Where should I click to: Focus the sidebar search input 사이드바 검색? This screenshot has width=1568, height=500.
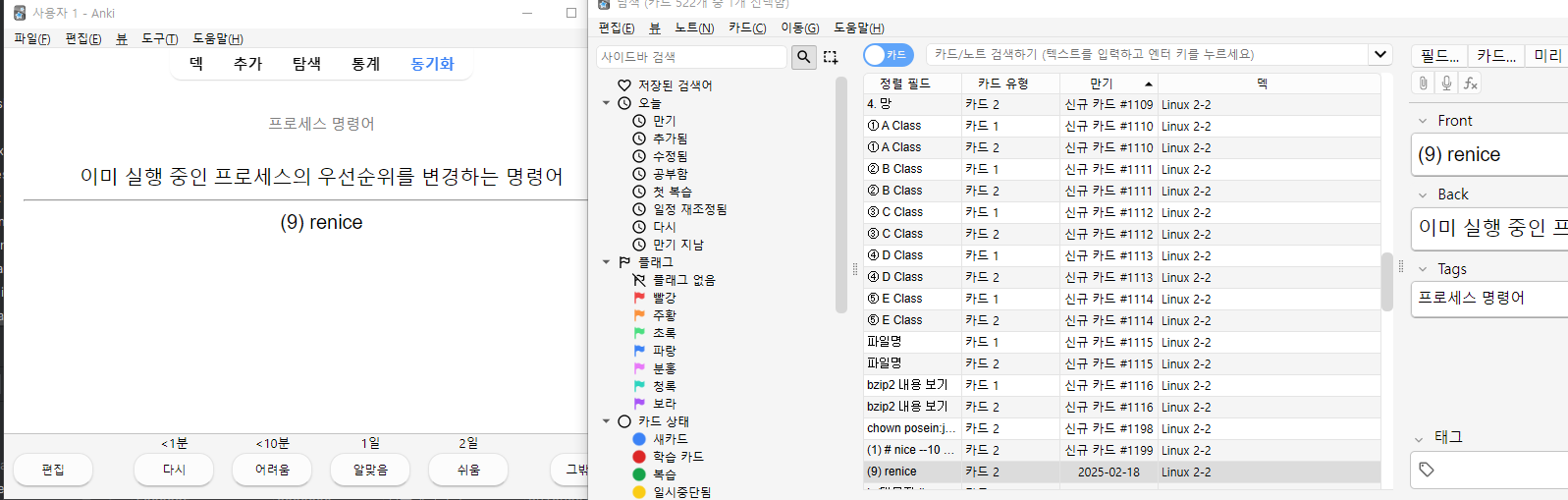(x=691, y=57)
